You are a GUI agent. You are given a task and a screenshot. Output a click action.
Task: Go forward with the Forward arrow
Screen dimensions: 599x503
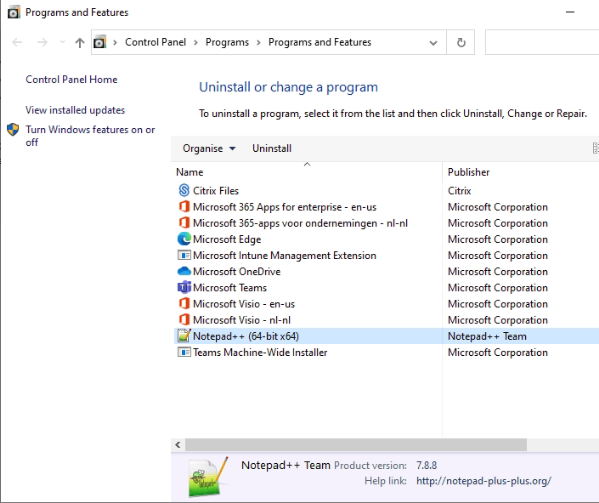tap(42, 42)
